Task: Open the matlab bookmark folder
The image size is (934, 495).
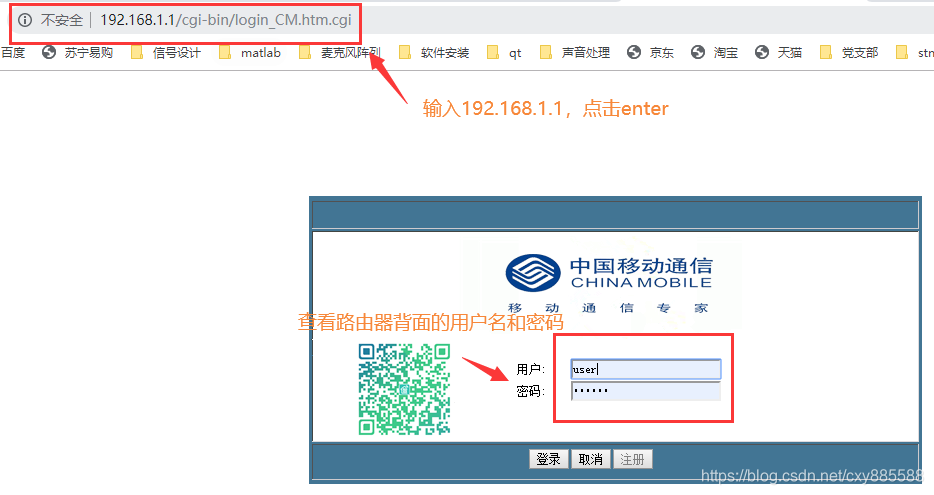Action: click(x=250, y=52)
